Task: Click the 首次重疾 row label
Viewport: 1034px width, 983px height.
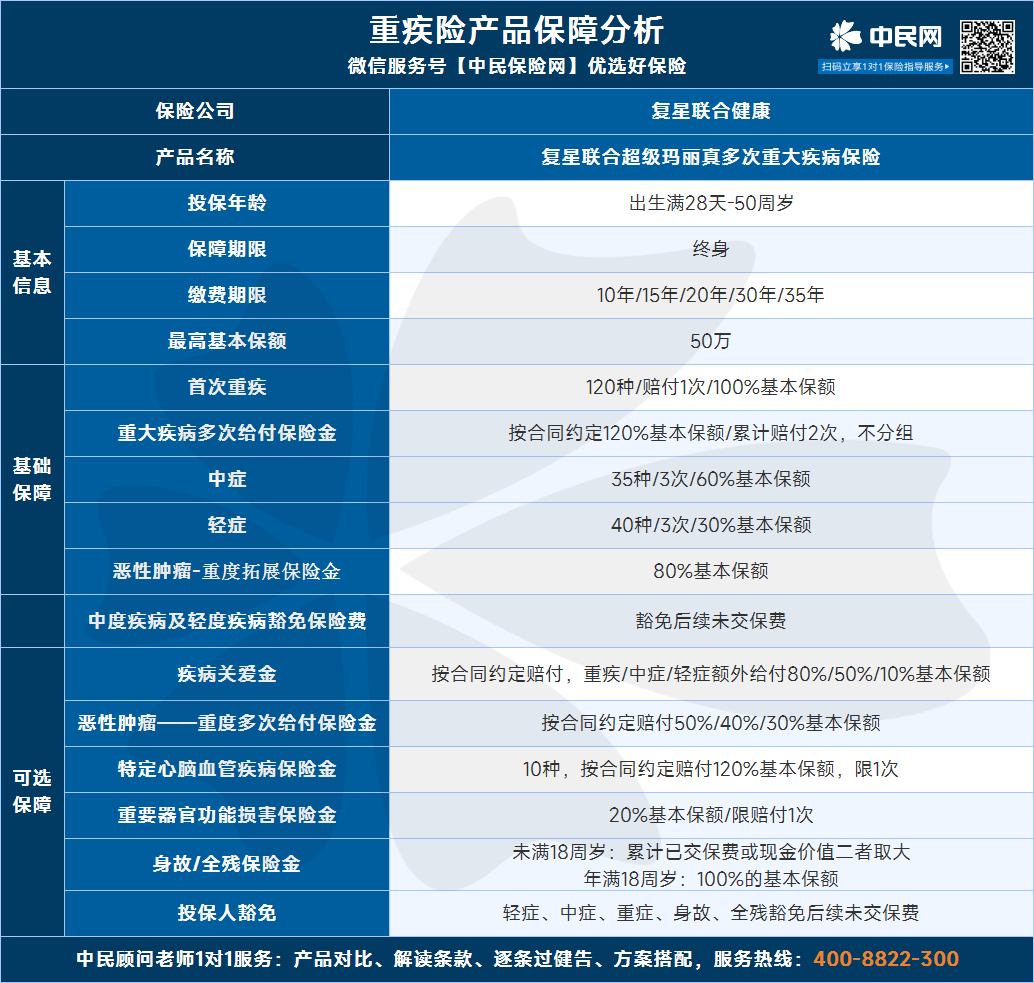Action: 227,387
